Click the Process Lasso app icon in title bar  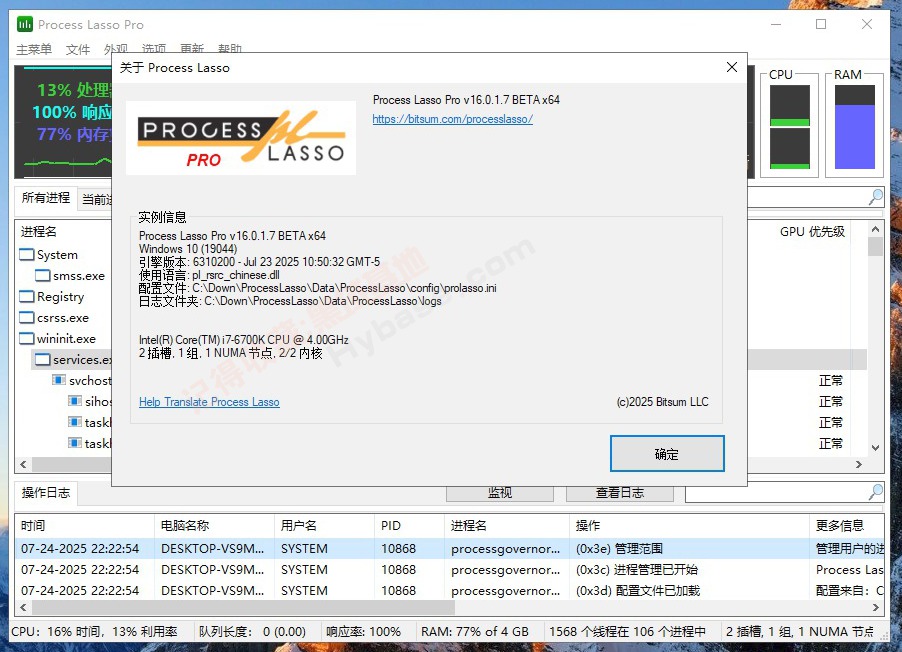point(25,24)
